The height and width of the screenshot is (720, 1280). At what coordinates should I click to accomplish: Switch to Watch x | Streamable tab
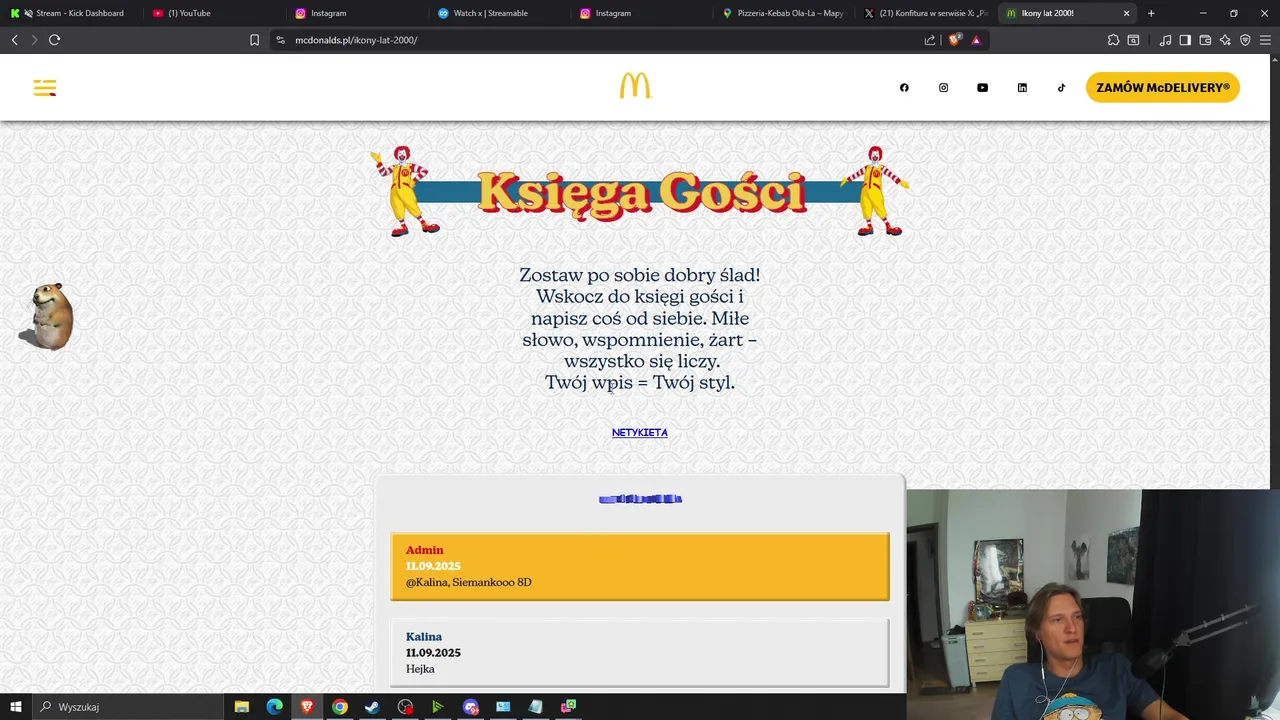(499, 13)
